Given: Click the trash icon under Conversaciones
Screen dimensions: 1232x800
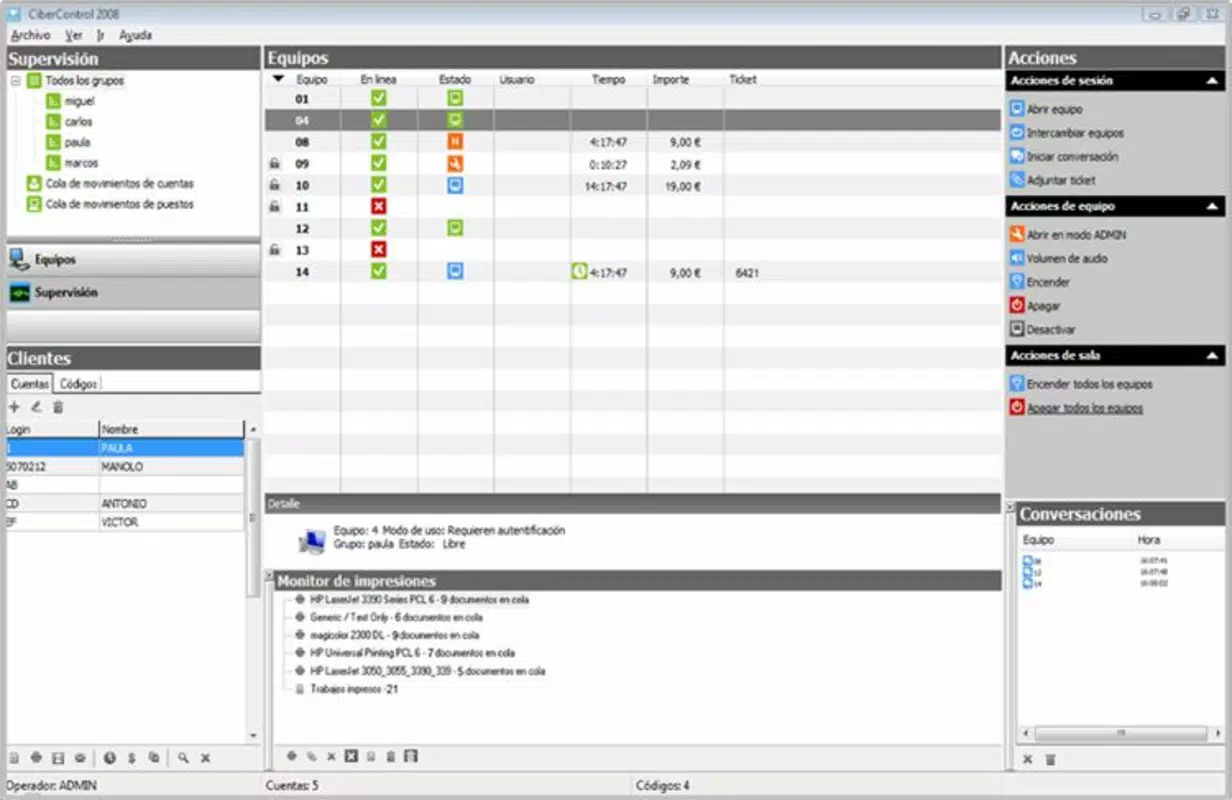Looking at the screenshot, I should (x=1050, y=760).
